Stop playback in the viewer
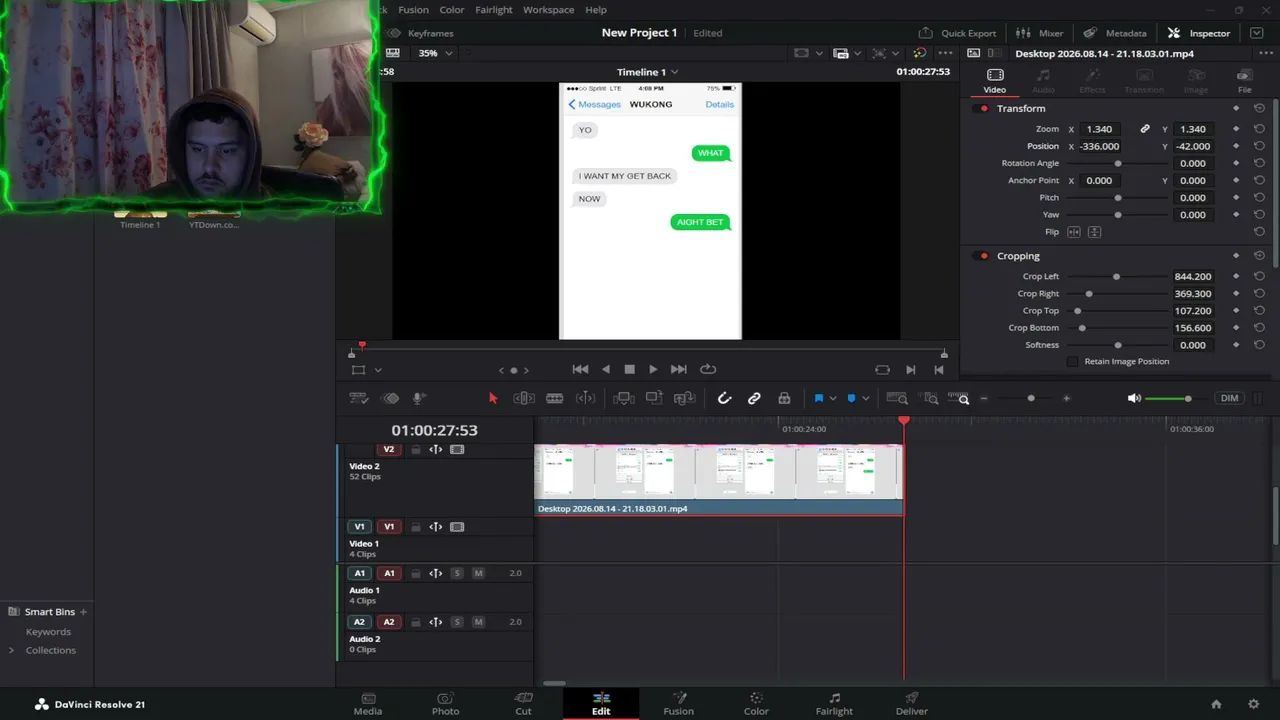 point(629,369)
